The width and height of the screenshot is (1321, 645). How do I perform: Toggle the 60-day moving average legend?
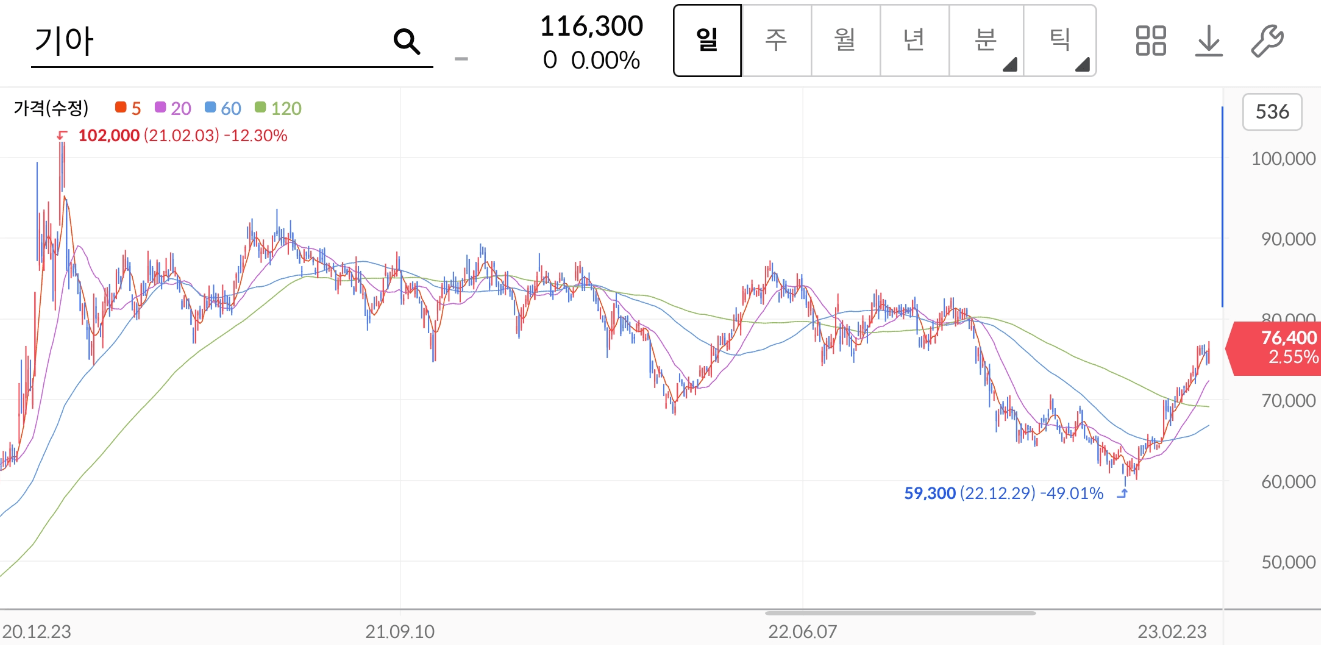(222, 108)
